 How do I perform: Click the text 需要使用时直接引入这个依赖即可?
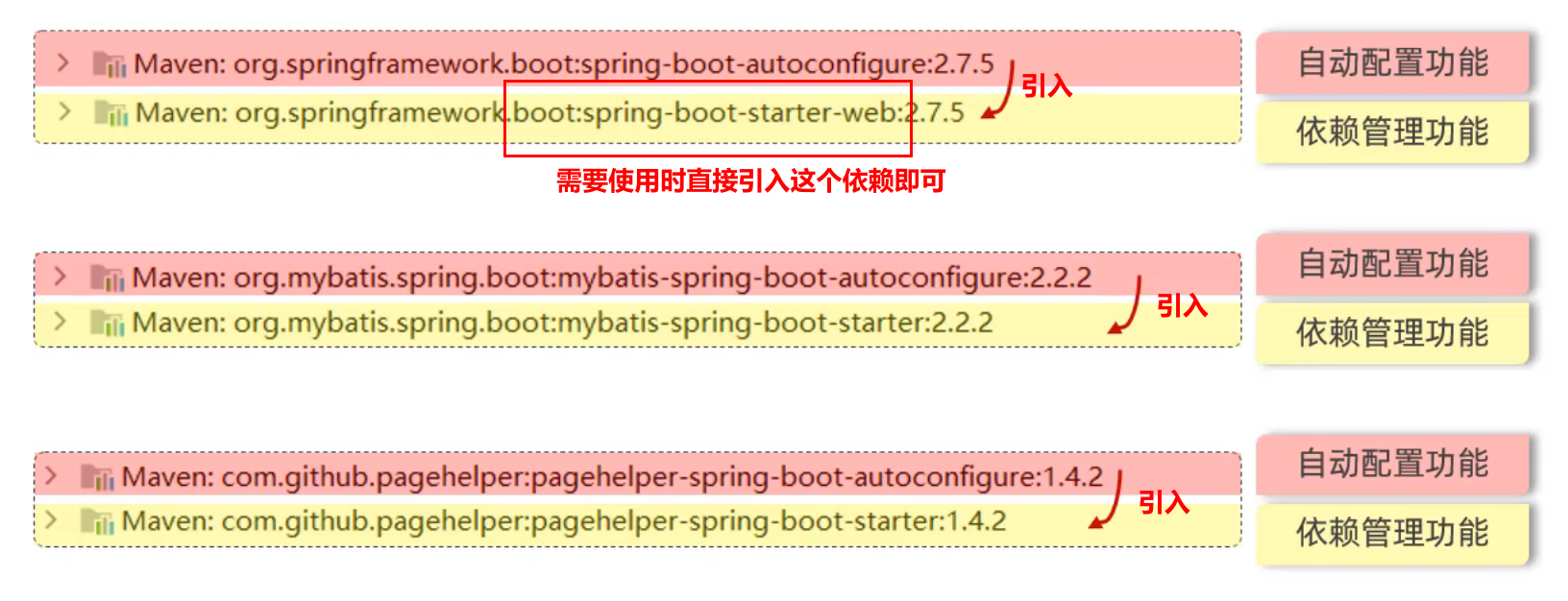(750, 180)
